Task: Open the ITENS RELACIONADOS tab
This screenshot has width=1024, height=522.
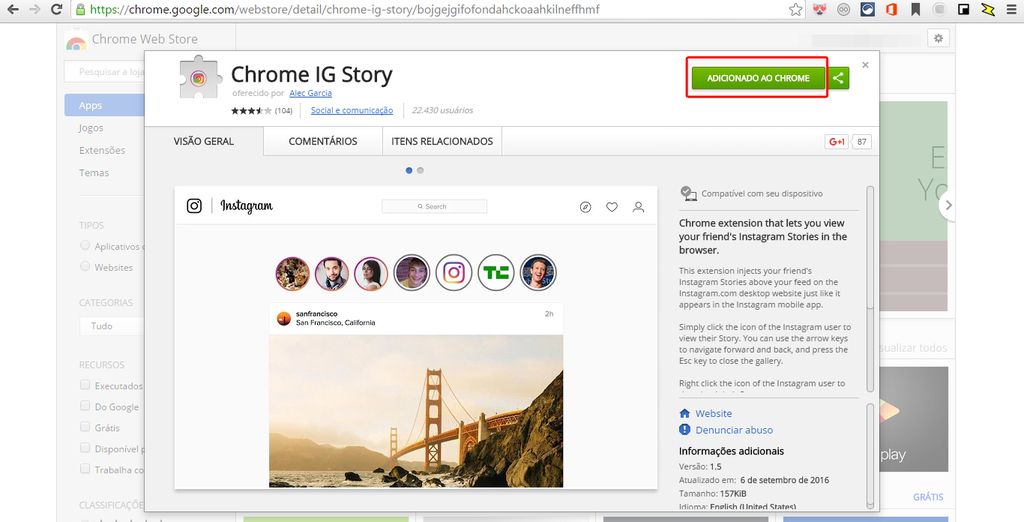Action: pos(442,141)
